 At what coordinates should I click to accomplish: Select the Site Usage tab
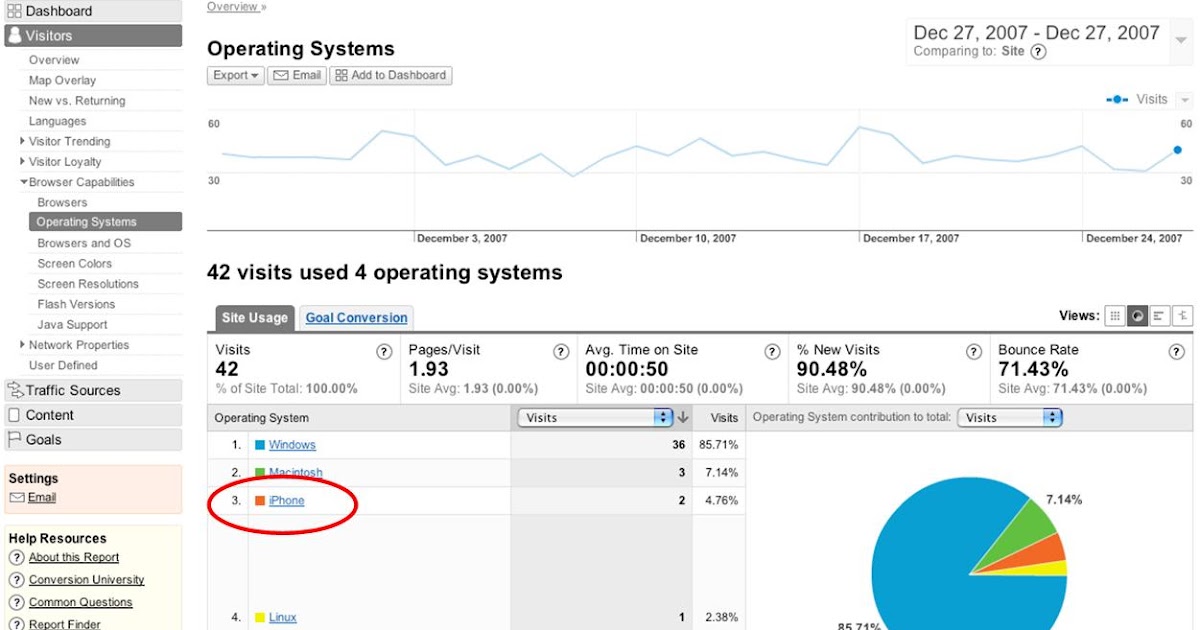pos(254,318)
